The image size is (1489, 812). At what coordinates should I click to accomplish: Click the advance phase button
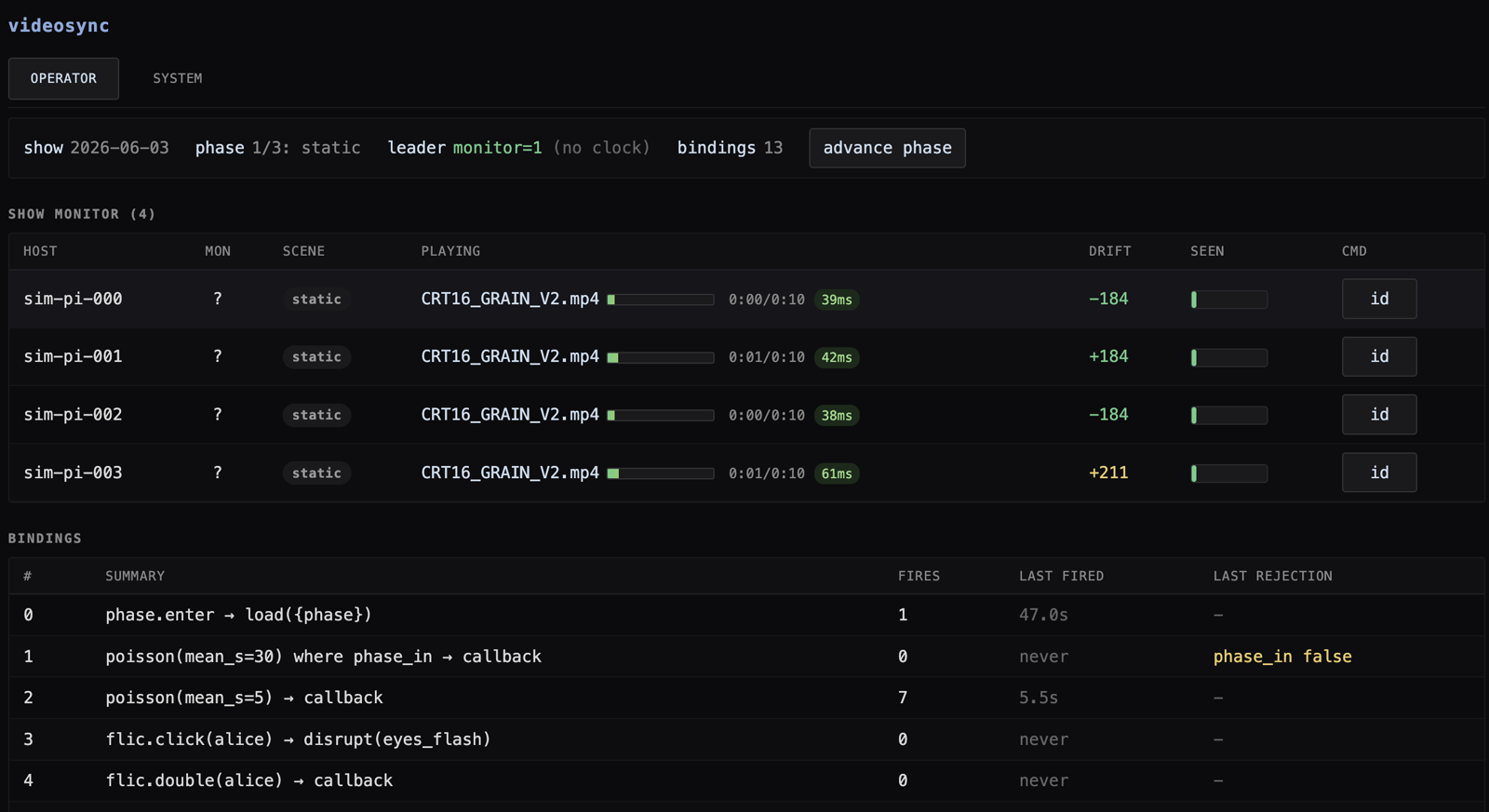887,148
